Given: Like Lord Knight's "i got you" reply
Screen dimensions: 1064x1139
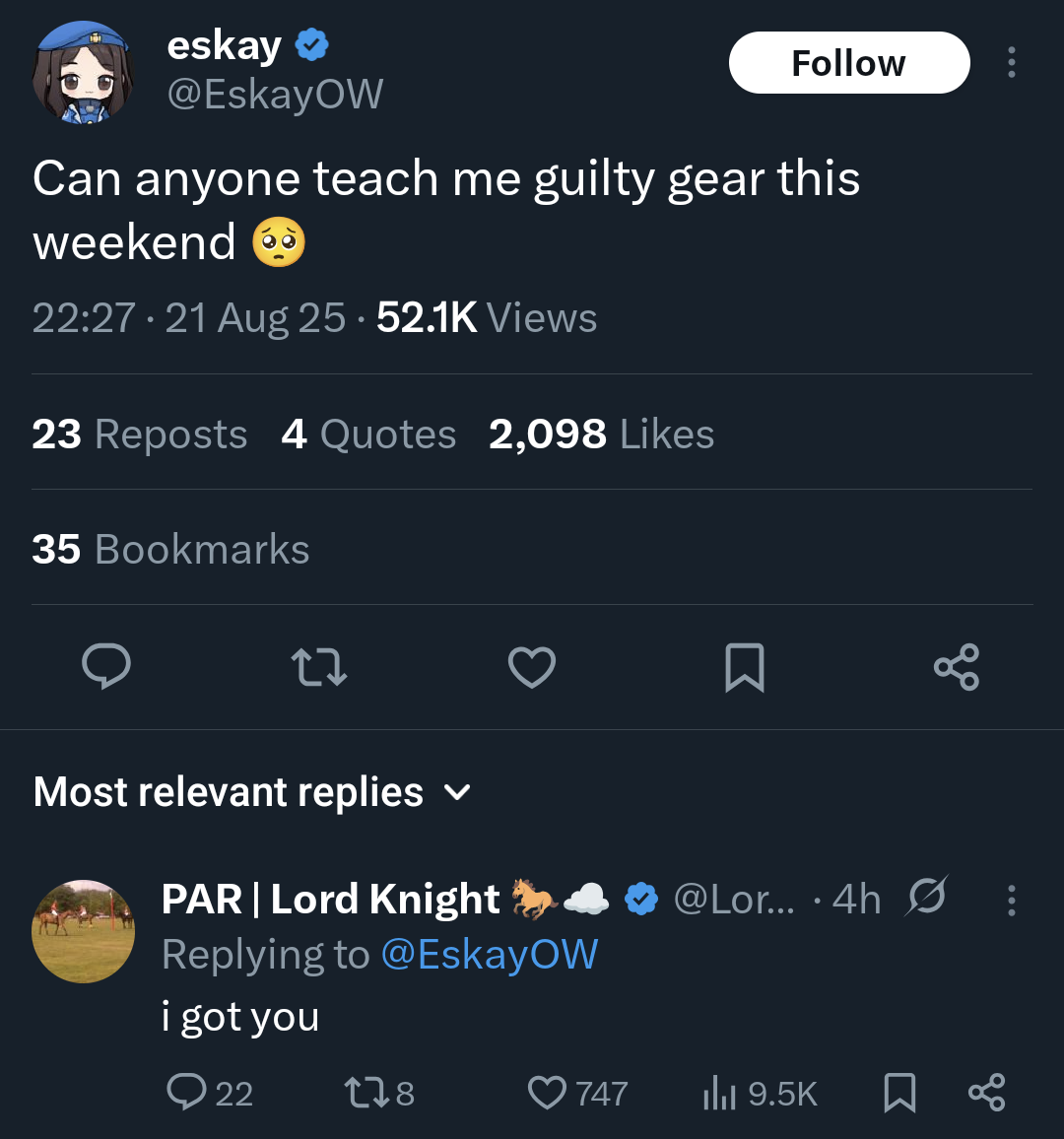Looking at the screenshot, I should click(x=548, y=1092).
